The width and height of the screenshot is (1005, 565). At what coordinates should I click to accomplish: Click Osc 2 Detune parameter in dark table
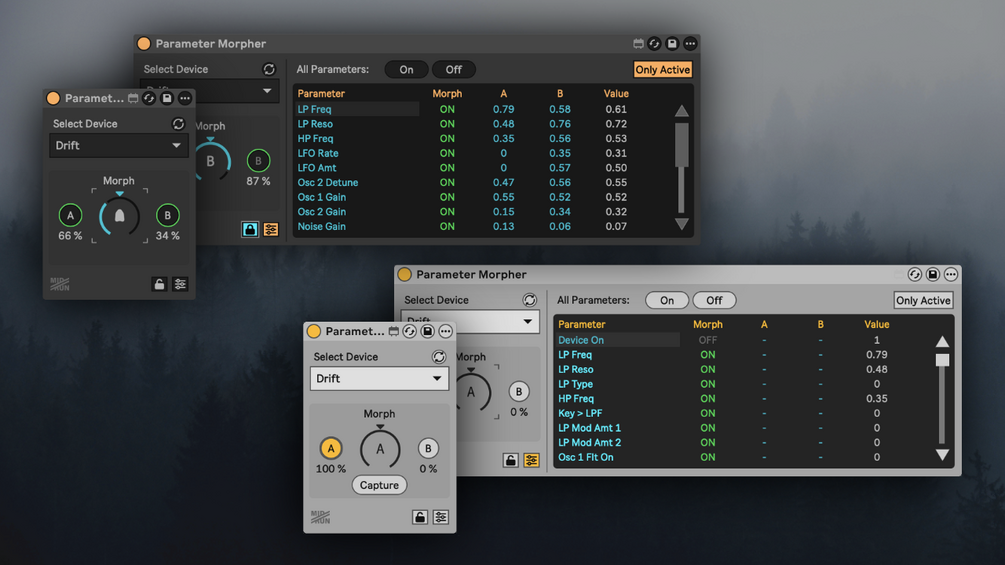point(328,183)
